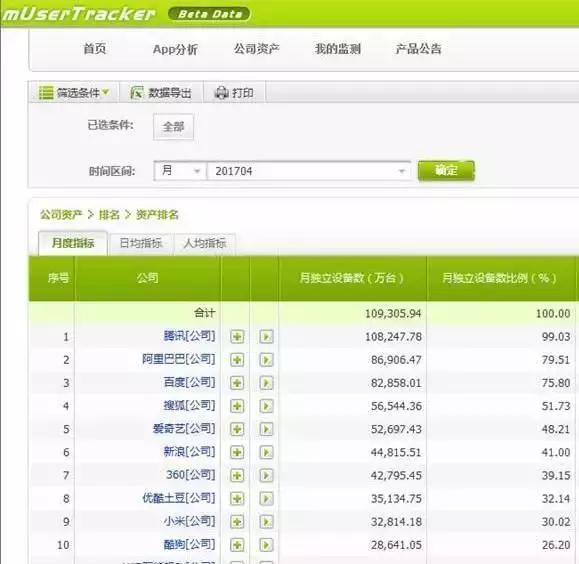Open the 月 time unit dropdown
579x564 pixels.
coord(180,171)
